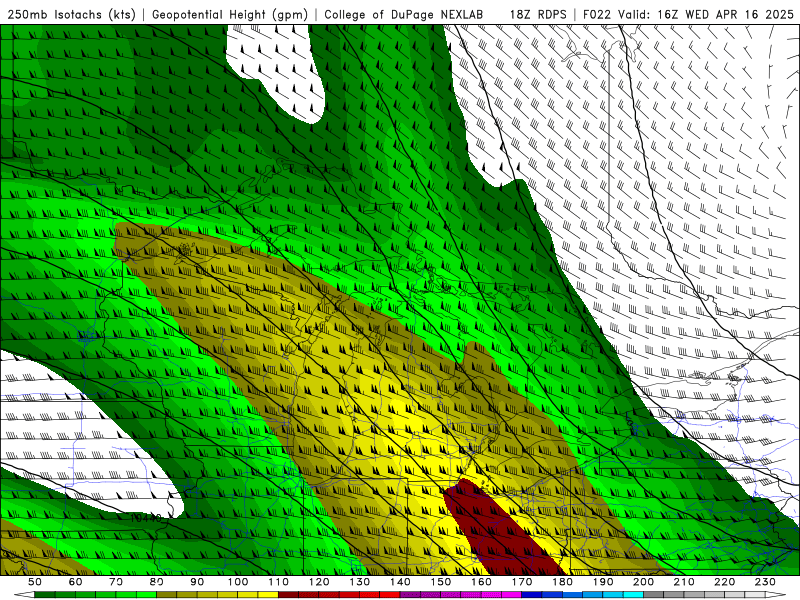This screenshot has width=800, height=600.
Task: Select the 'College of DuPage NEXLAB' credit text
Action: click(x=403, y=14)
